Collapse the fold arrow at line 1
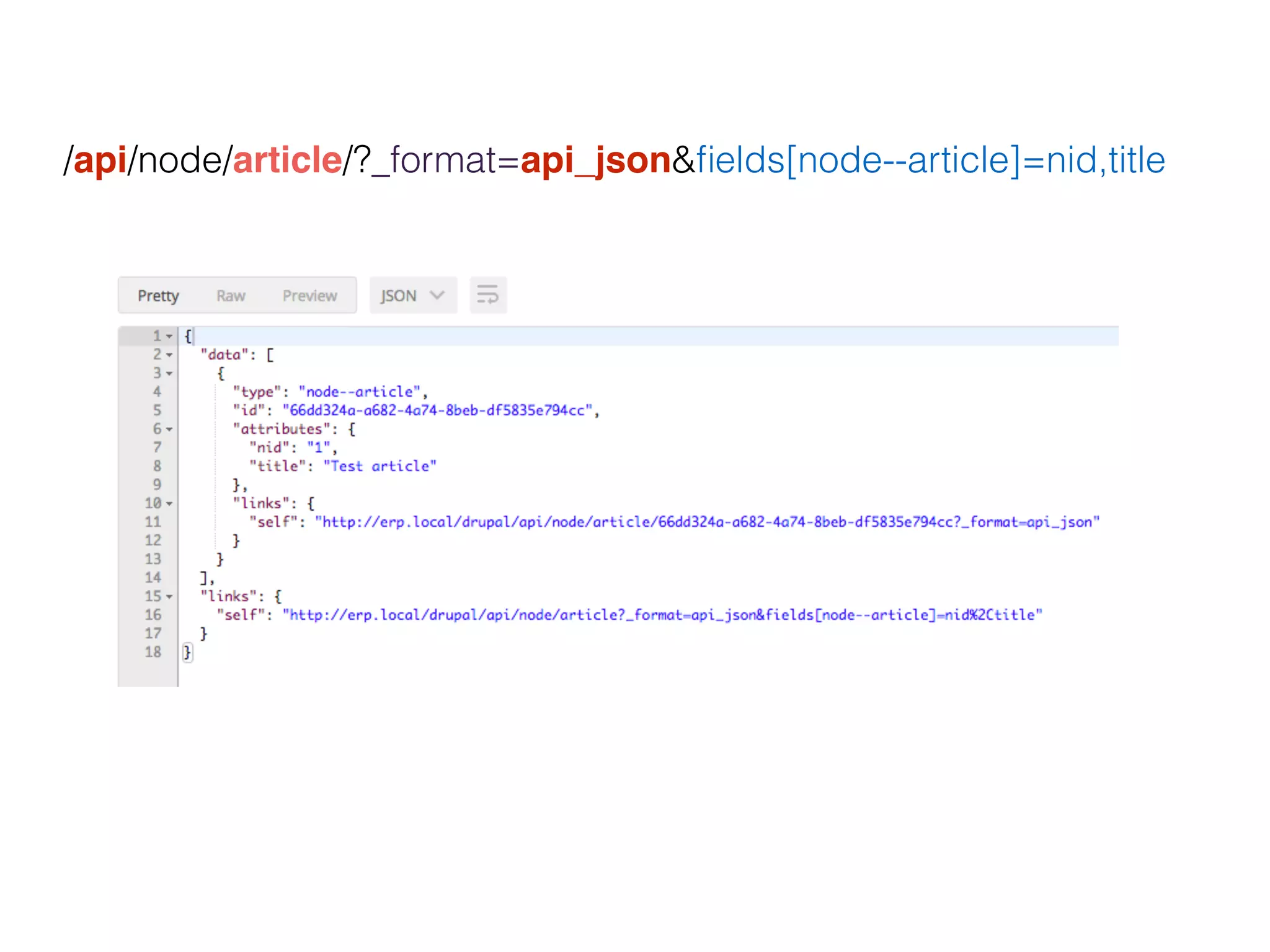The width and height of the screenshot is (1270, 952). coord(169,337)
